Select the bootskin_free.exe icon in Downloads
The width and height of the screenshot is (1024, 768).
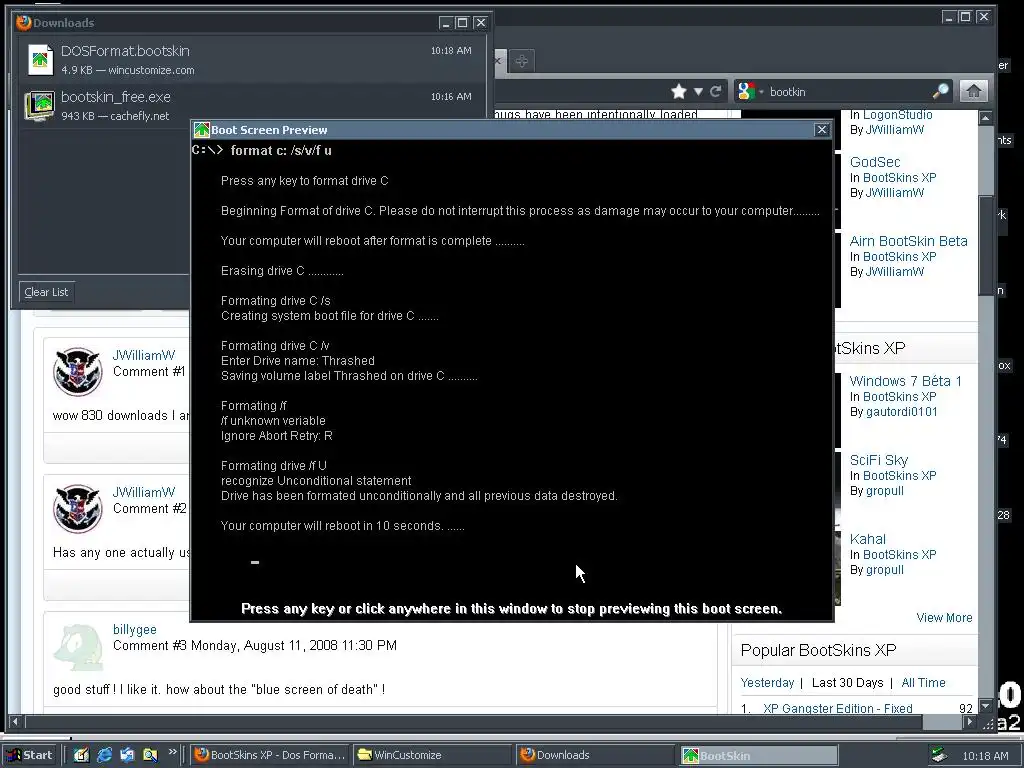pyautogui.click(x=39, y=106)
